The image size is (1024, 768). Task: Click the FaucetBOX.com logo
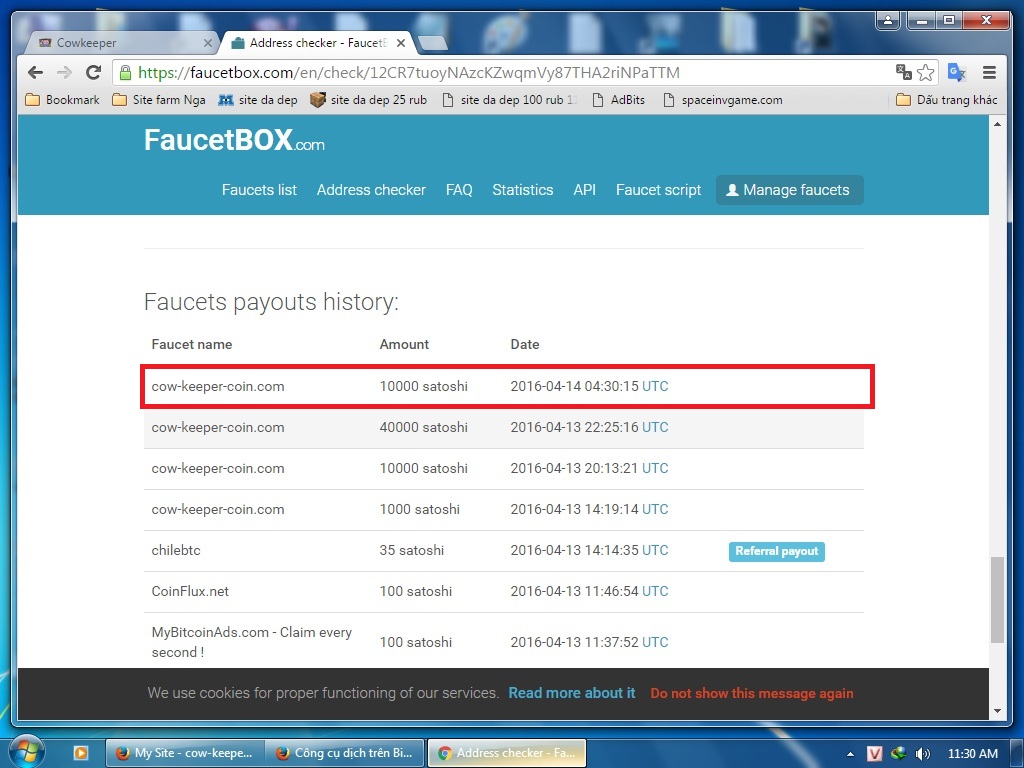pyautogui.click(x=234, y=140)
